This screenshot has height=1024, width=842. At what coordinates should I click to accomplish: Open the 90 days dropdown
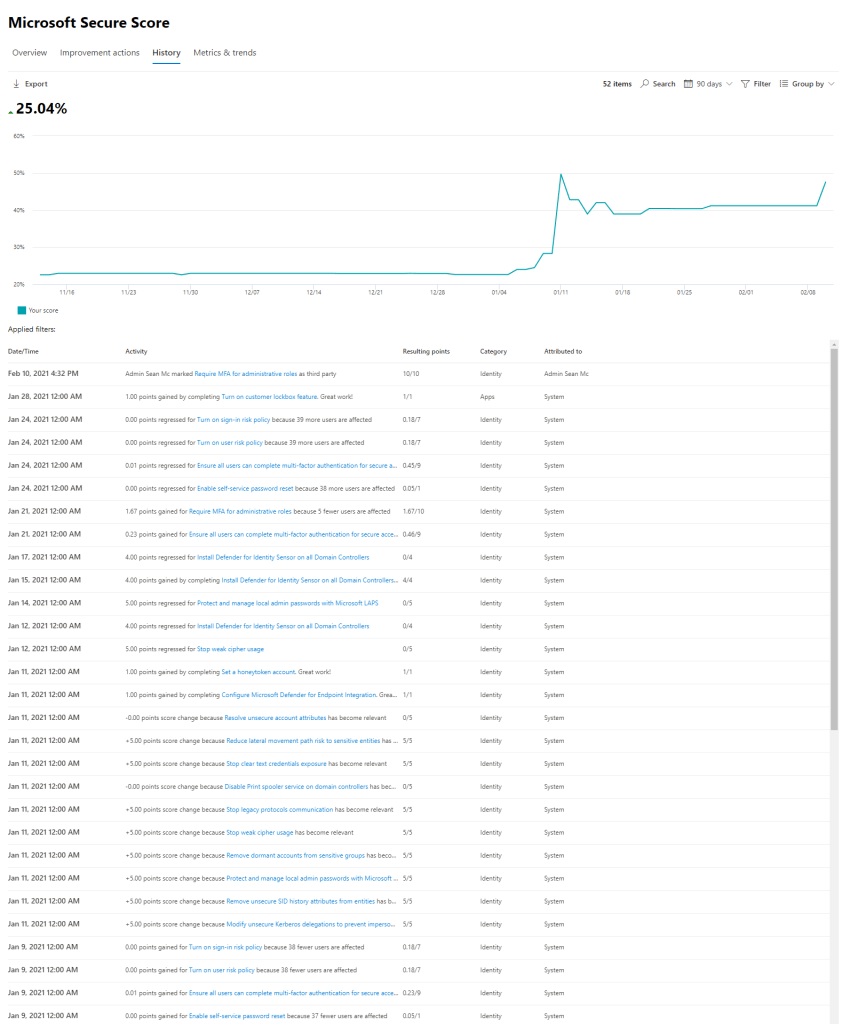click(x=714, y=84)
